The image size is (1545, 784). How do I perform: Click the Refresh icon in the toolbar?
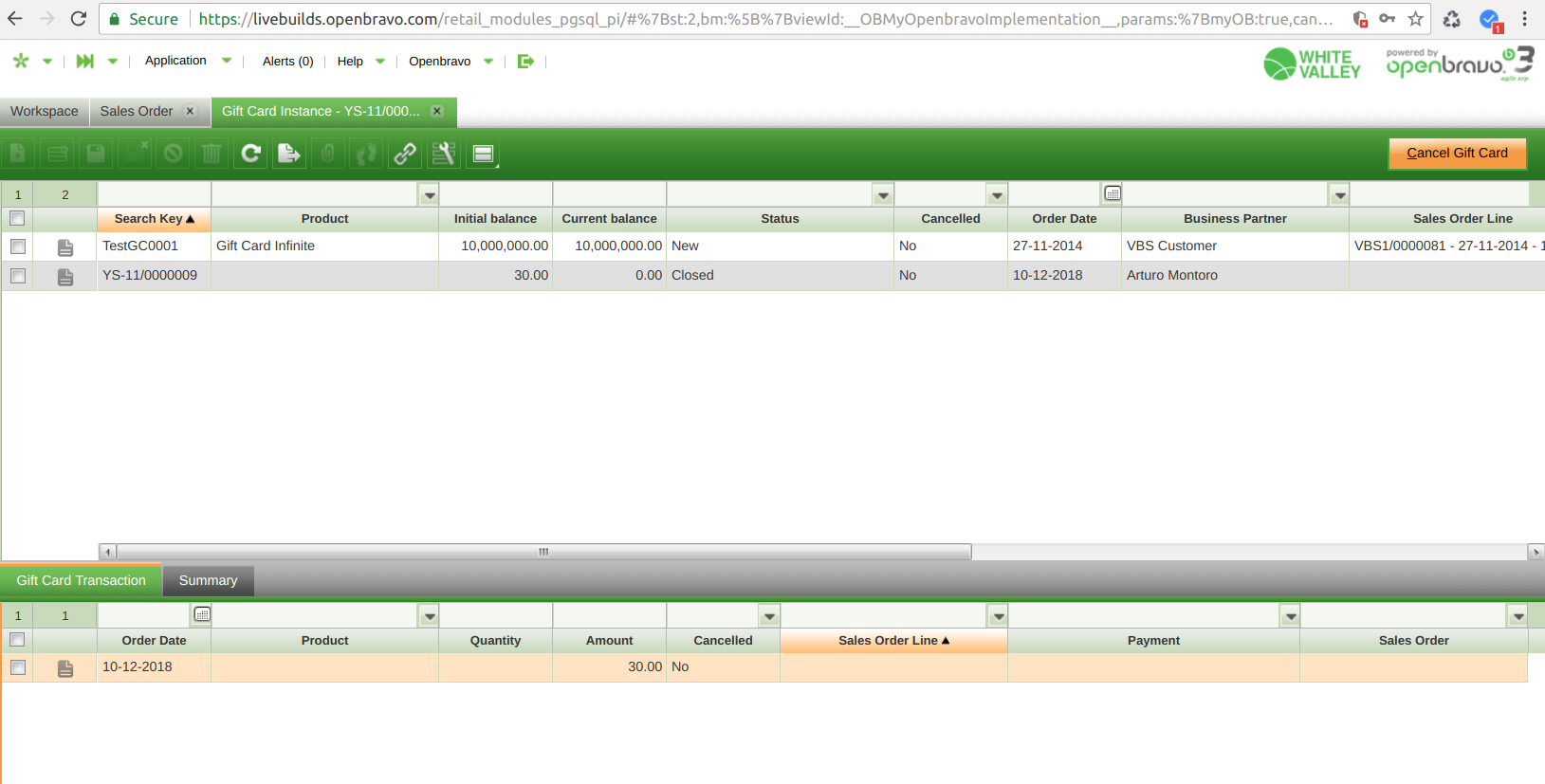click(250, 154)
